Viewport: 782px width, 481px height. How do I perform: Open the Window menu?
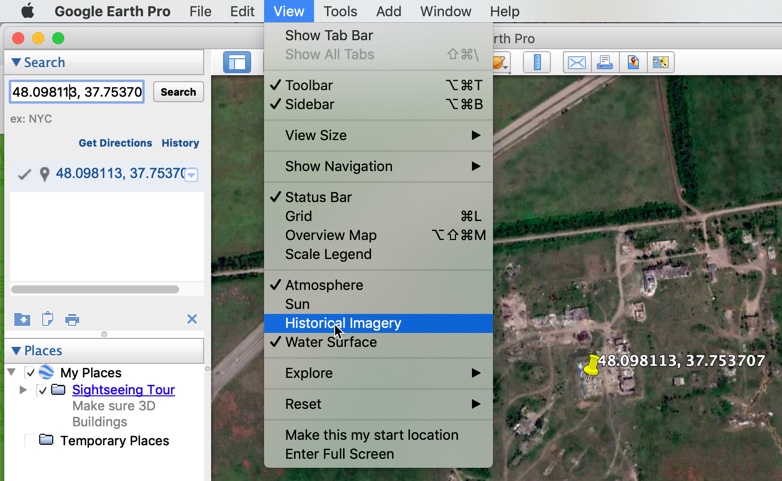pos(445,11)
